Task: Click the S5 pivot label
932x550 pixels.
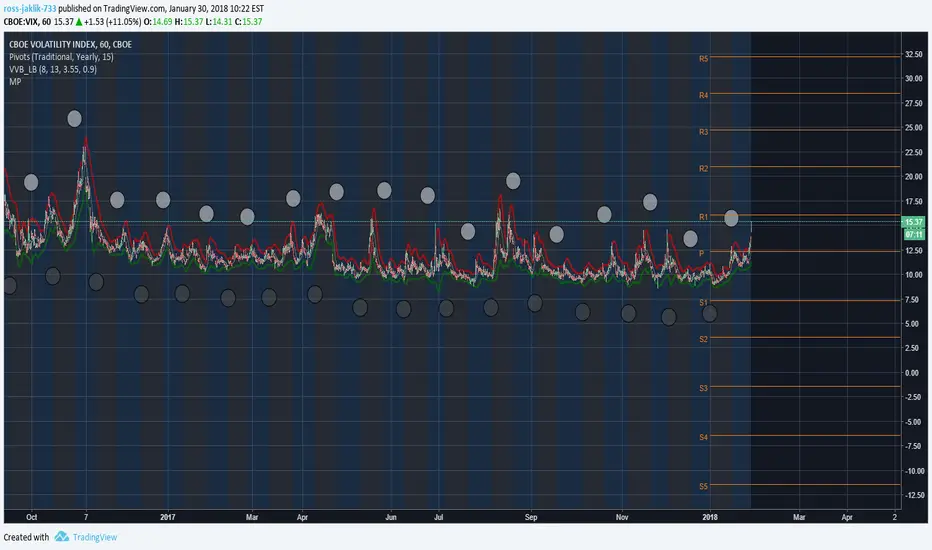Action: pos(703,486)
